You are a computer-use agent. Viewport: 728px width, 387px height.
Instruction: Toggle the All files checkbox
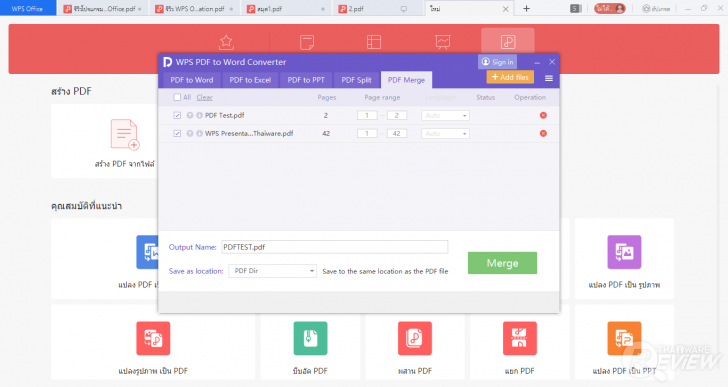177,97
